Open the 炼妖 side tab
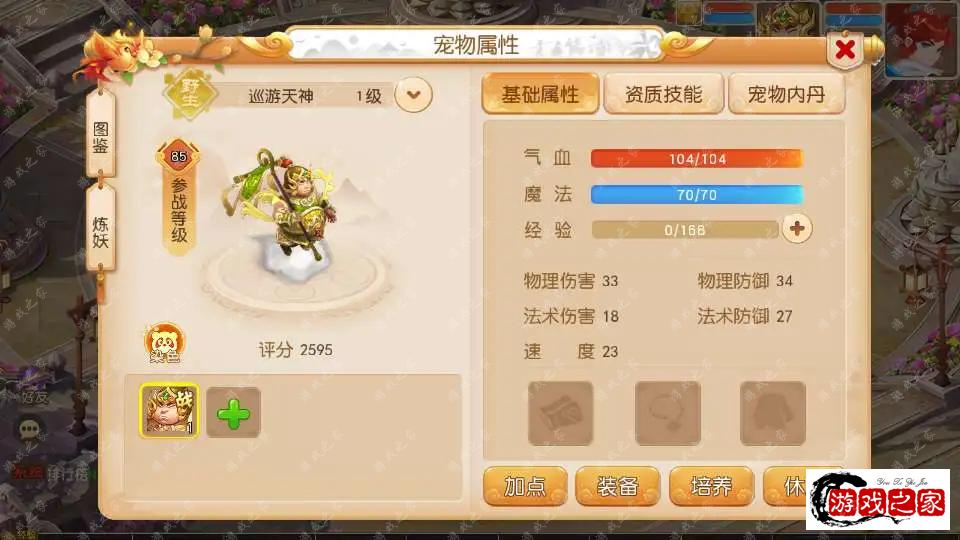960x540 pixels. tap(100, 230)
